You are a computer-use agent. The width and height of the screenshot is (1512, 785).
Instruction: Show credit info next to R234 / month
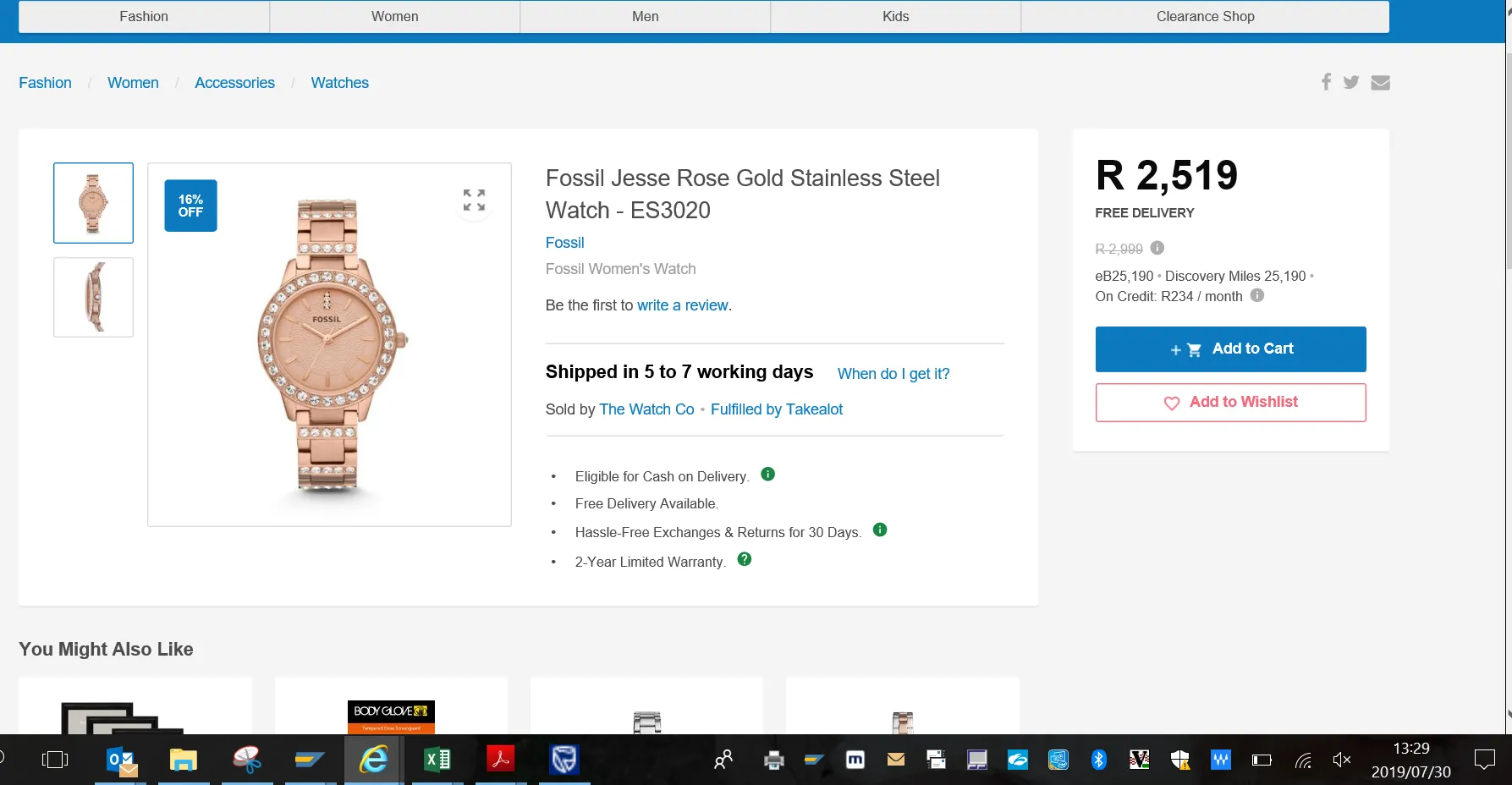coord(1257,295)
